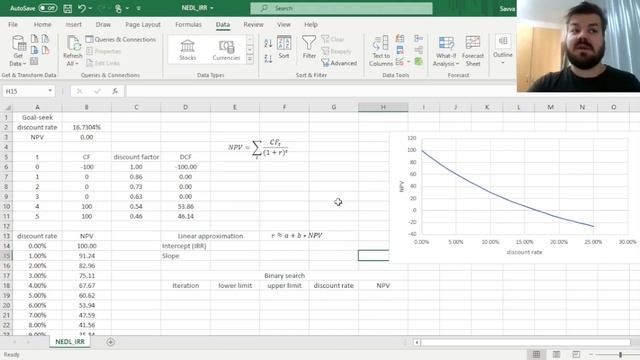The width and height of the screenshot is (640, 360).
Task: Toggle the AutoSave switch
Action: tap(47, 8)
